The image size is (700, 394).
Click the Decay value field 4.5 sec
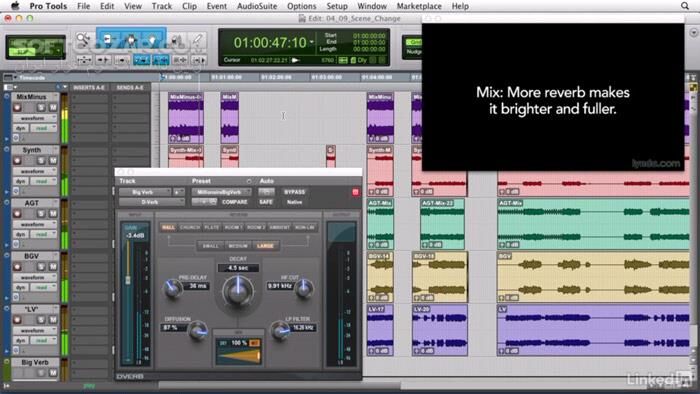(238, 268)
